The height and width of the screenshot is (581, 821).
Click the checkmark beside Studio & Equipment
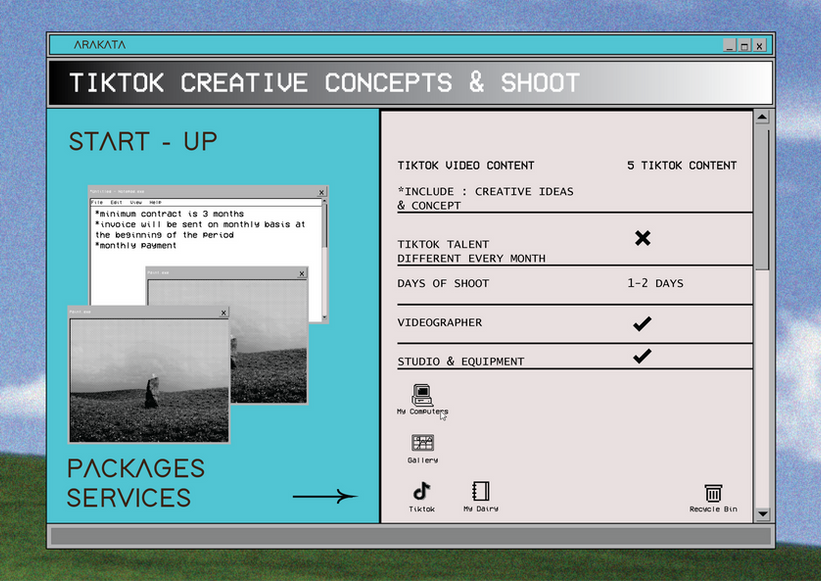(x=642, y=356)
